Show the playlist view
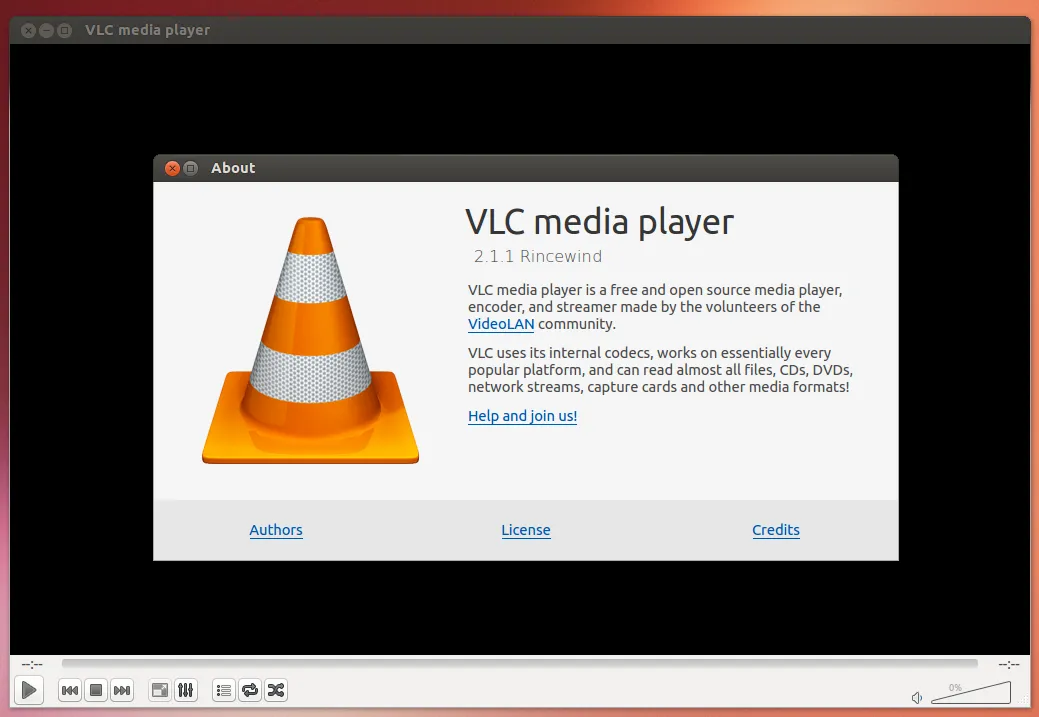This screenshot has height=717, width=1039. 224,690
